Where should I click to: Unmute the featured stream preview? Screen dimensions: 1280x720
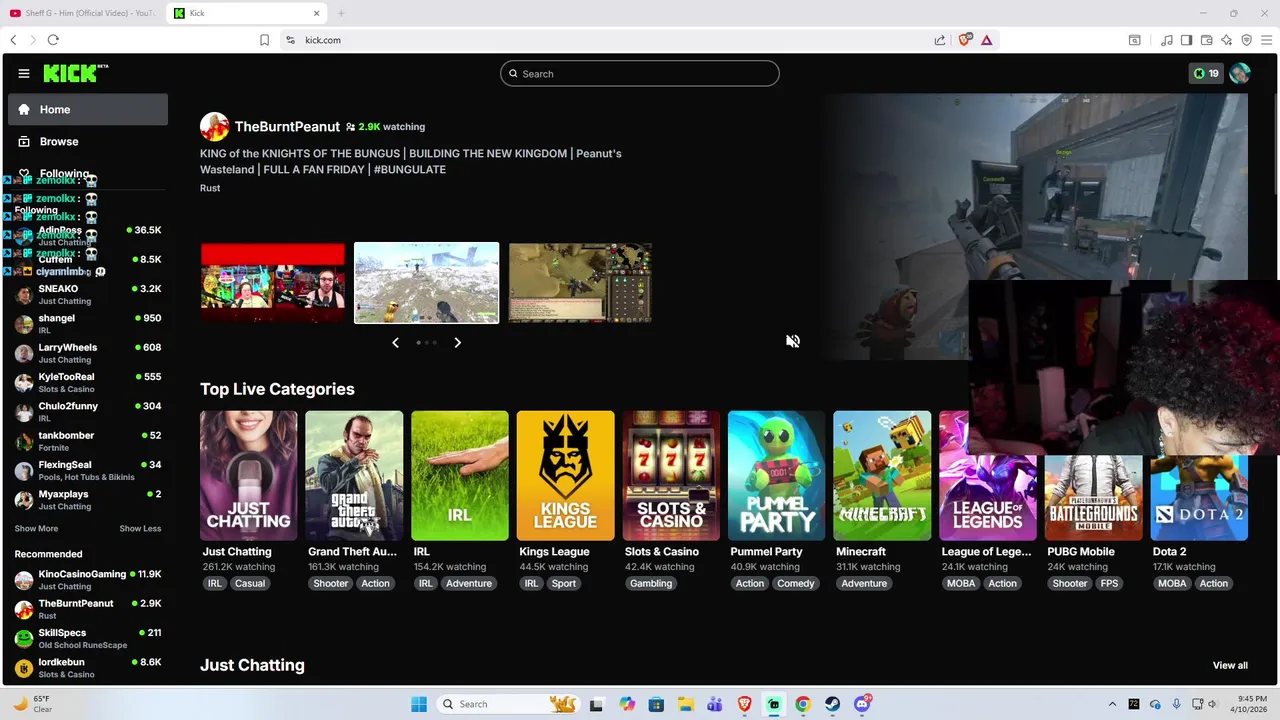click(x=793, y=341)
